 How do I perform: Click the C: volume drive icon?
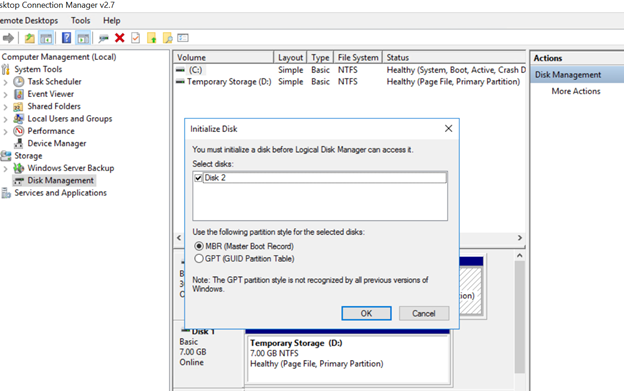tap(180, 70)
